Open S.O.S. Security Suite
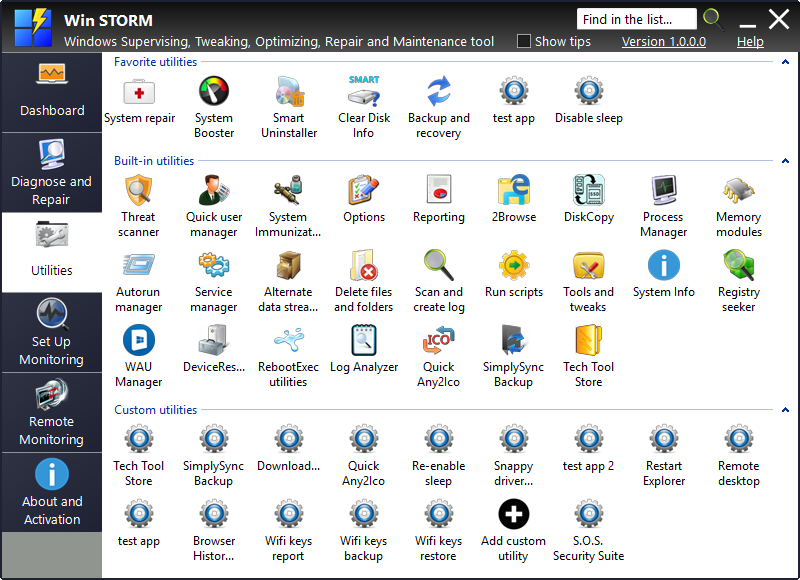 pos(588,516)
